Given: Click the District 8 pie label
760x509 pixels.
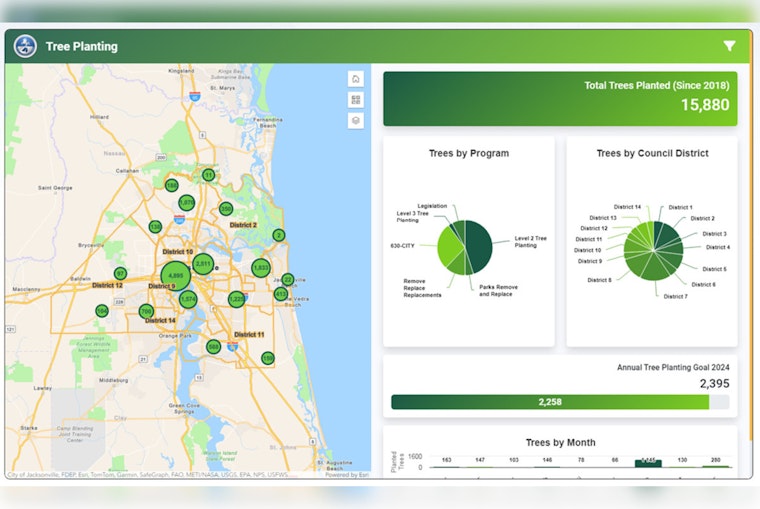Looking at the screenshot, I should (x=600, y=280).
